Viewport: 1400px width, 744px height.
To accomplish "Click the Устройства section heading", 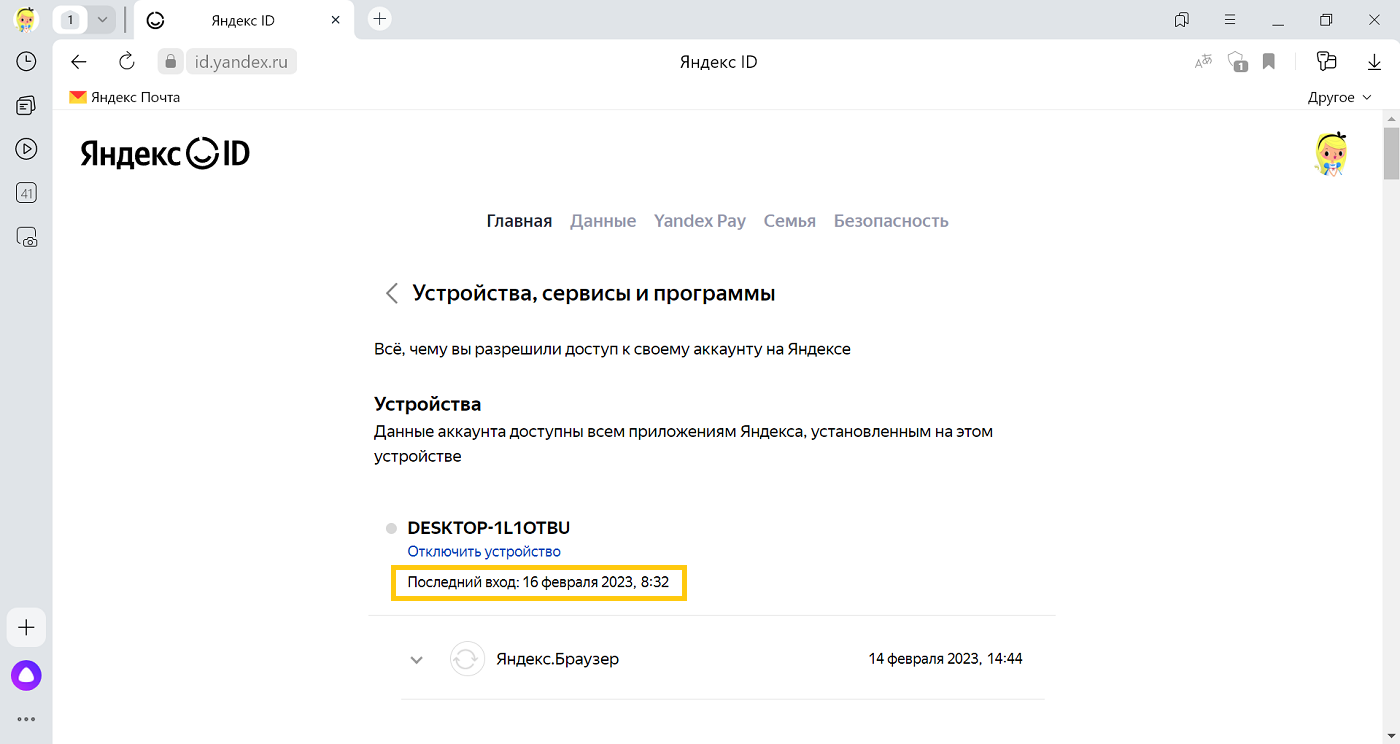I will click(x=428, y=404).
